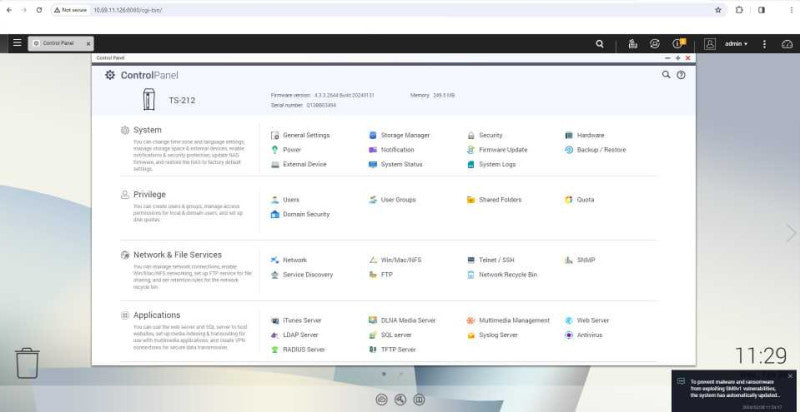800x412 pixels.
Task: Open Domain Security
Action: pos(300,214)
